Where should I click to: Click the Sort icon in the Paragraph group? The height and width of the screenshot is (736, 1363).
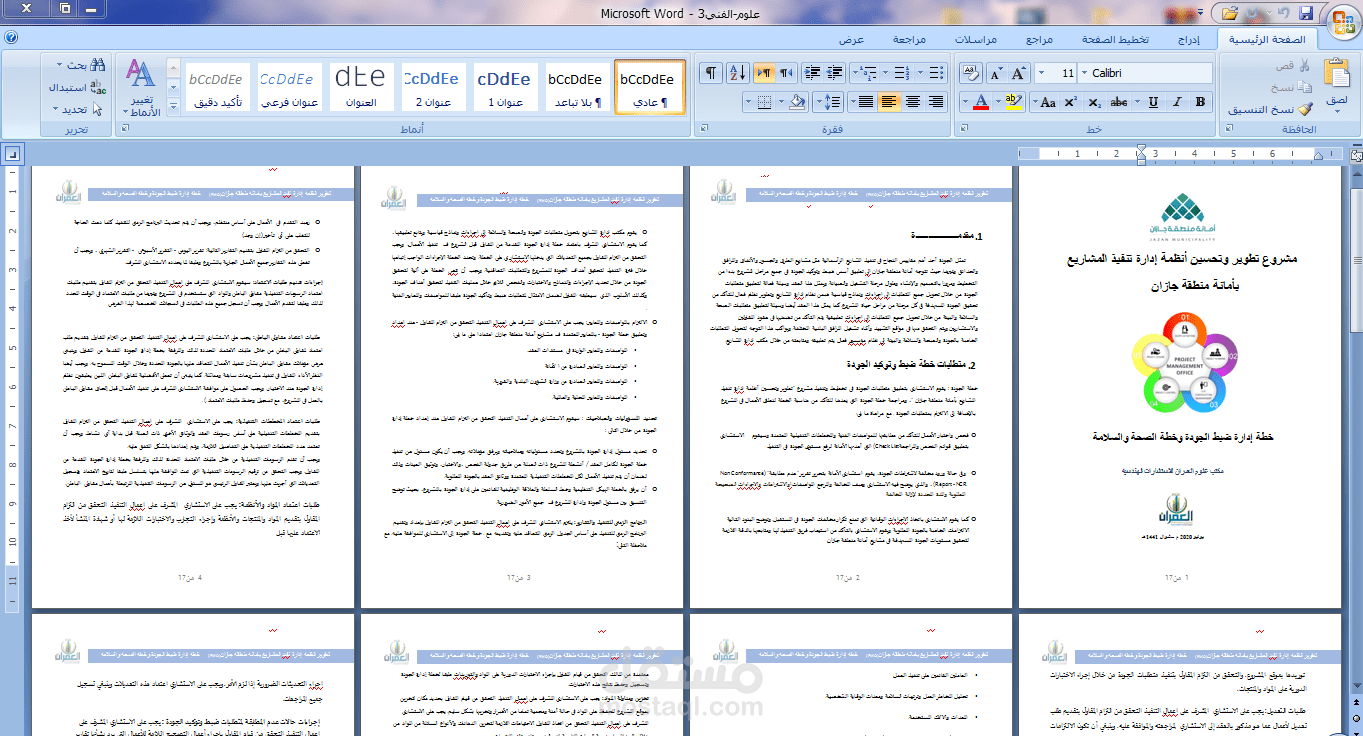(x=737, y=72)
